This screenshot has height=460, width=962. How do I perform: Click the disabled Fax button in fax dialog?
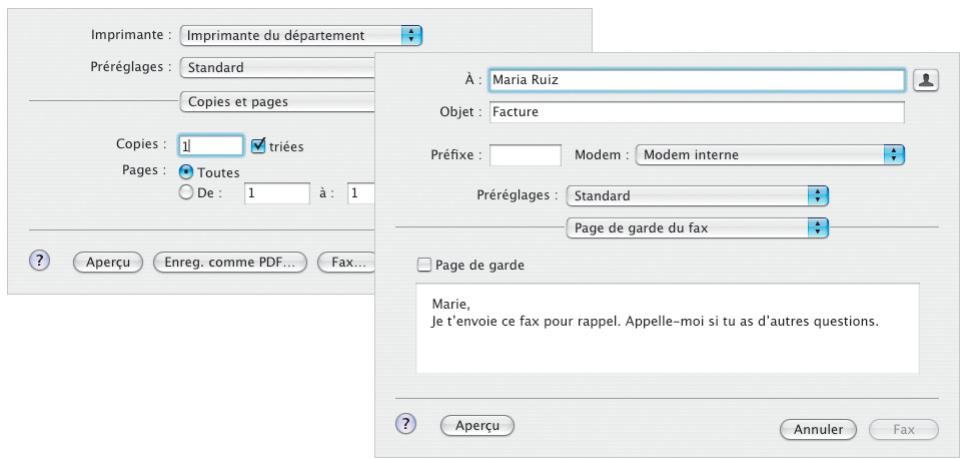click(x=903, y=429)
